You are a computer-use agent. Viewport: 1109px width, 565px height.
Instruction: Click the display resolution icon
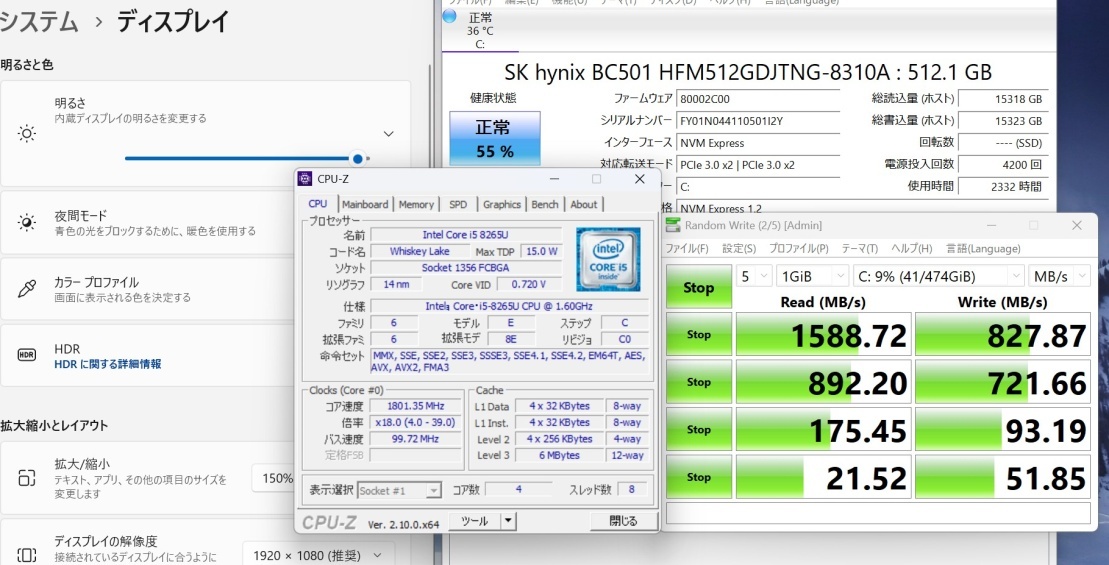[27, 555]
